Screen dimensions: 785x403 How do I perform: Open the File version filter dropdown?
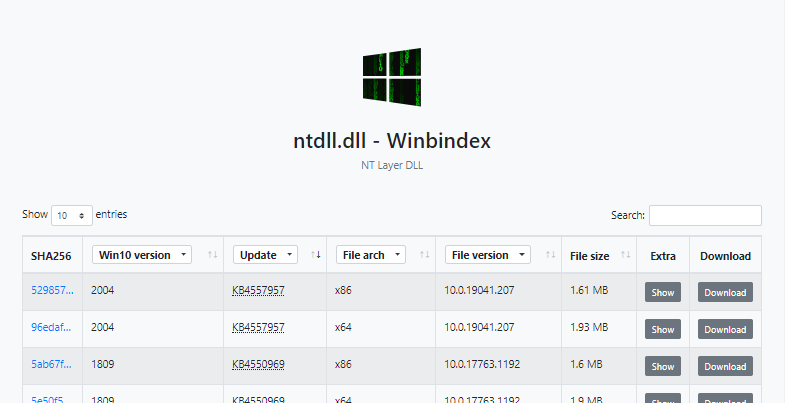pos(488,255)
